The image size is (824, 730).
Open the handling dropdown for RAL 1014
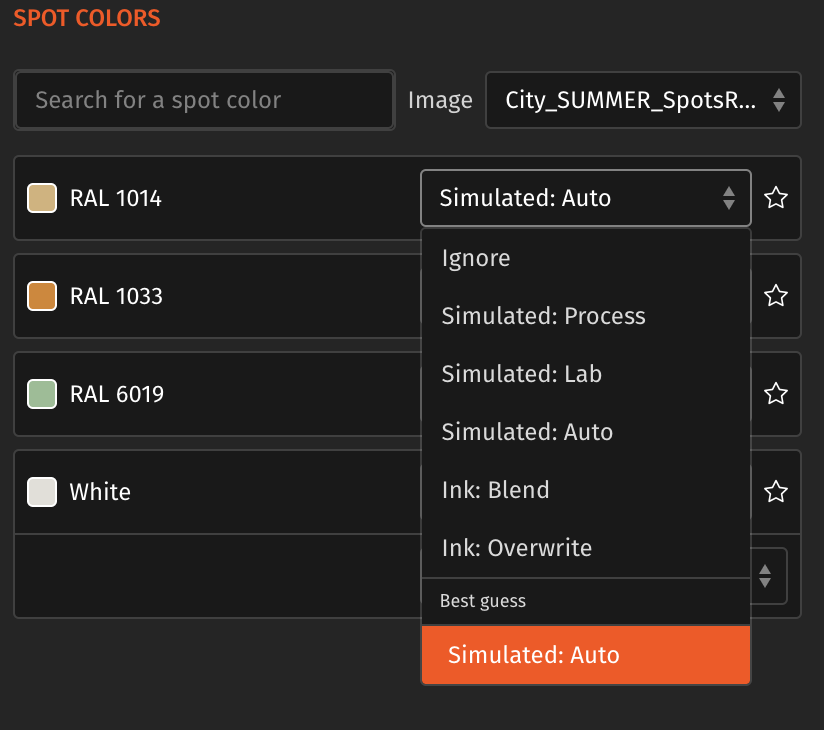585,198
